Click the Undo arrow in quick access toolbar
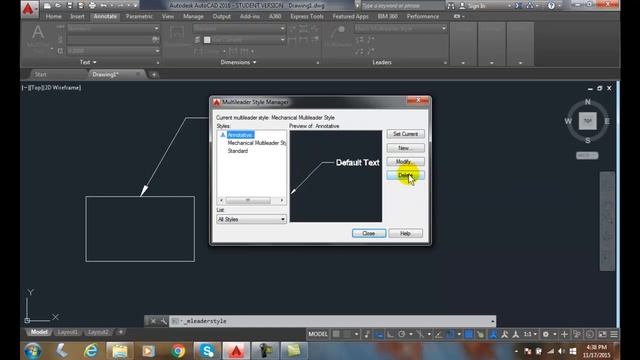The image size is (640, 360). coord(104,6)
